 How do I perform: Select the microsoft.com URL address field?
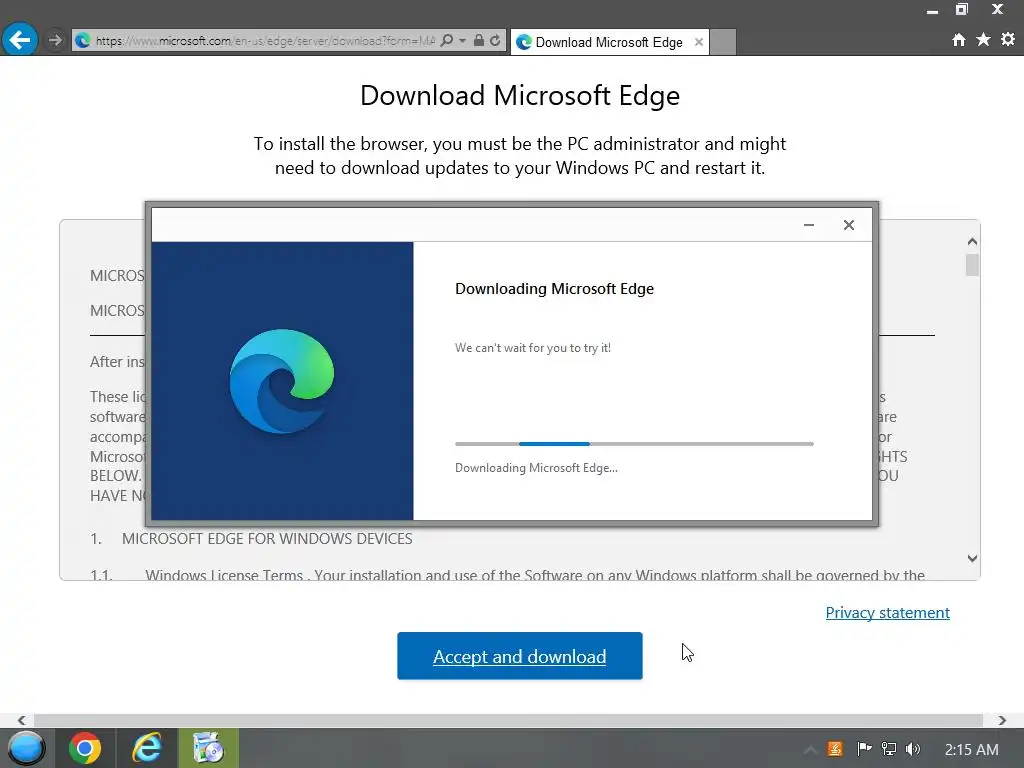(x=264, y=40)
